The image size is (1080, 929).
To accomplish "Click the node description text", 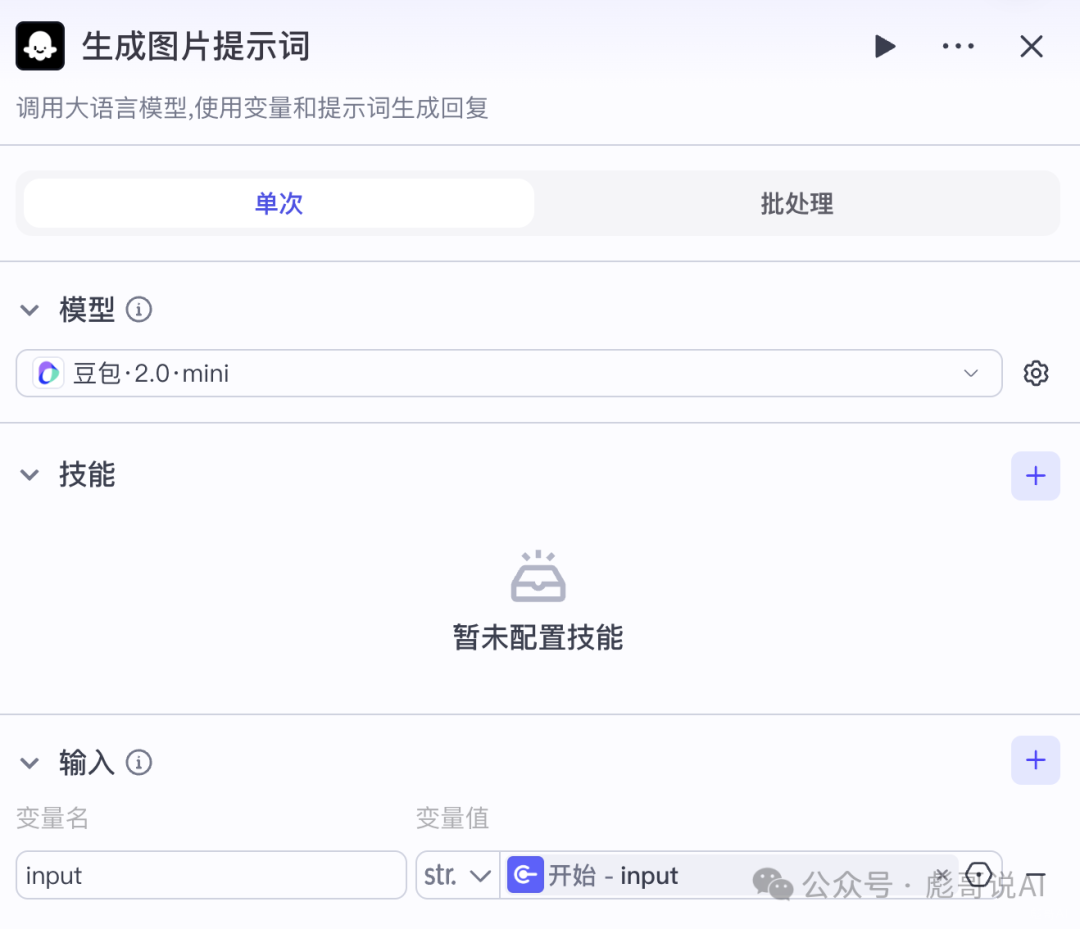I will point(253,108).
